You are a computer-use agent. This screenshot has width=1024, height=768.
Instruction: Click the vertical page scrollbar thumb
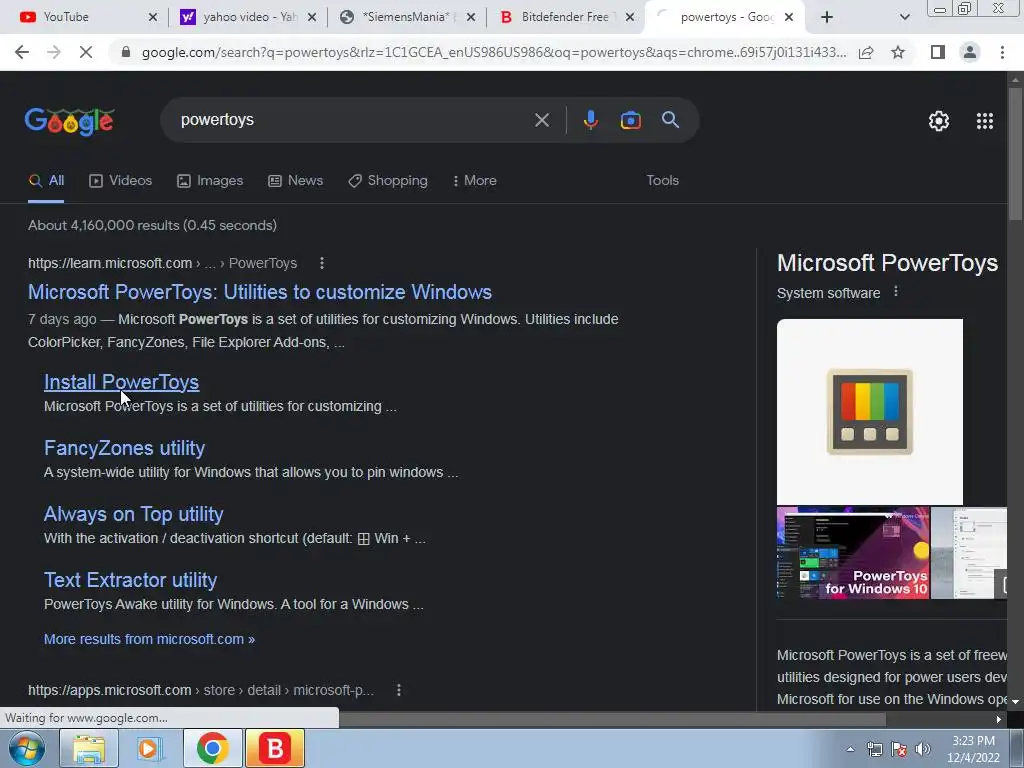click(x=1016, y=153)
